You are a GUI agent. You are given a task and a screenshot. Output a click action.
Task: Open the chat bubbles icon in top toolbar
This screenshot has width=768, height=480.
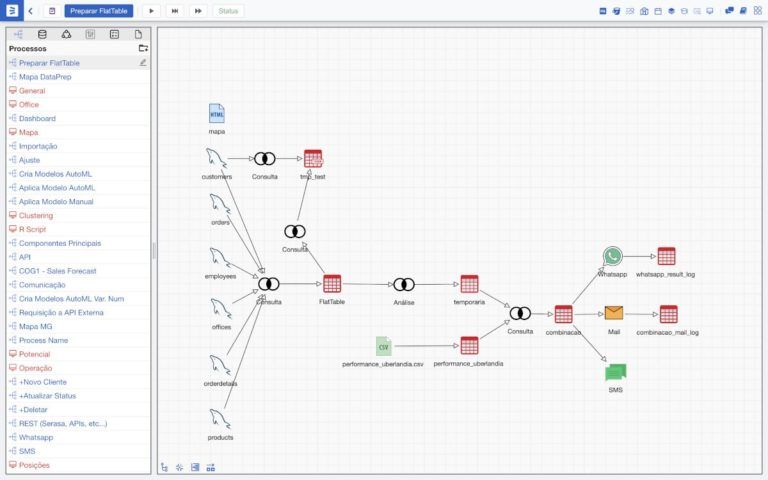729,11
